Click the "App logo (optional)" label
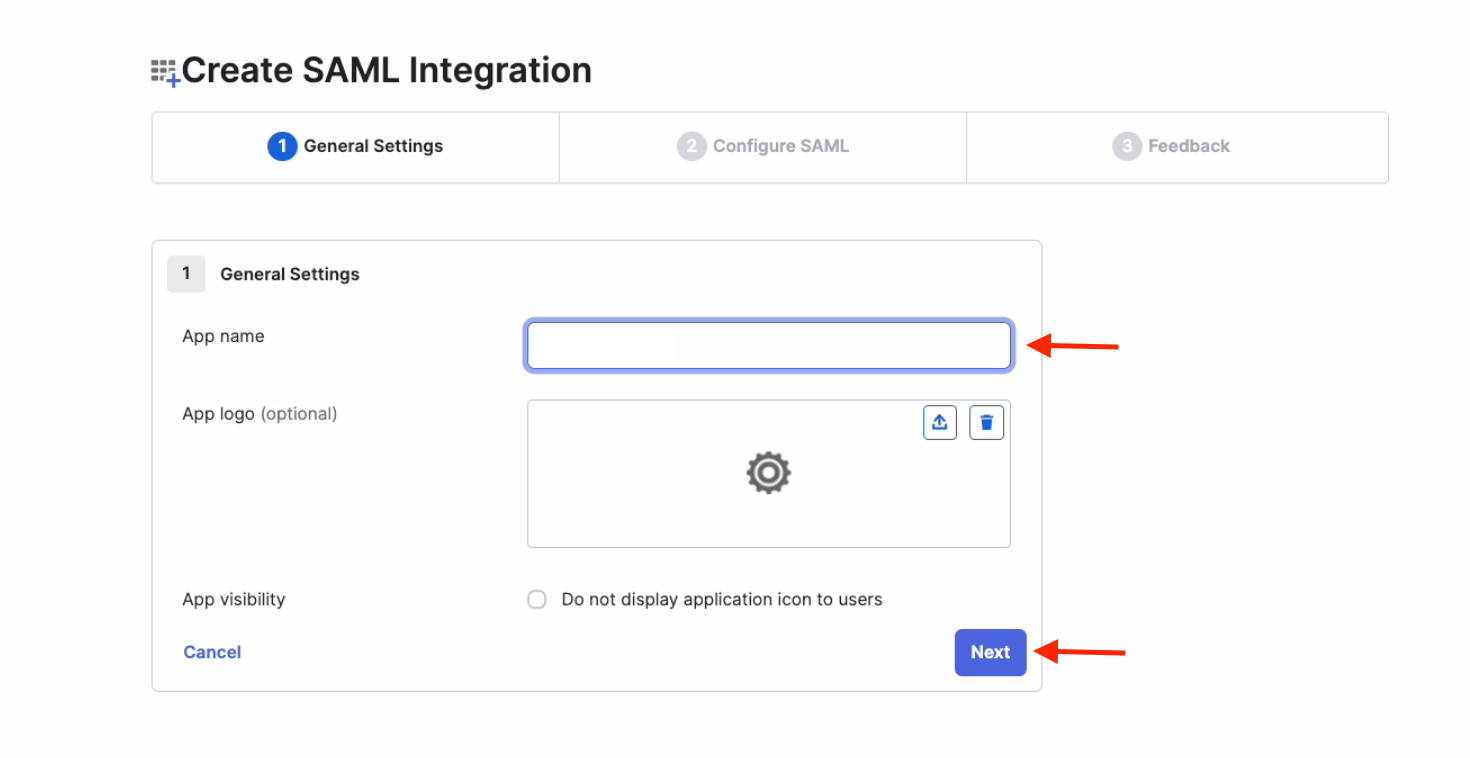Screen dimensions: 1470x758 [x=259, y=414]
